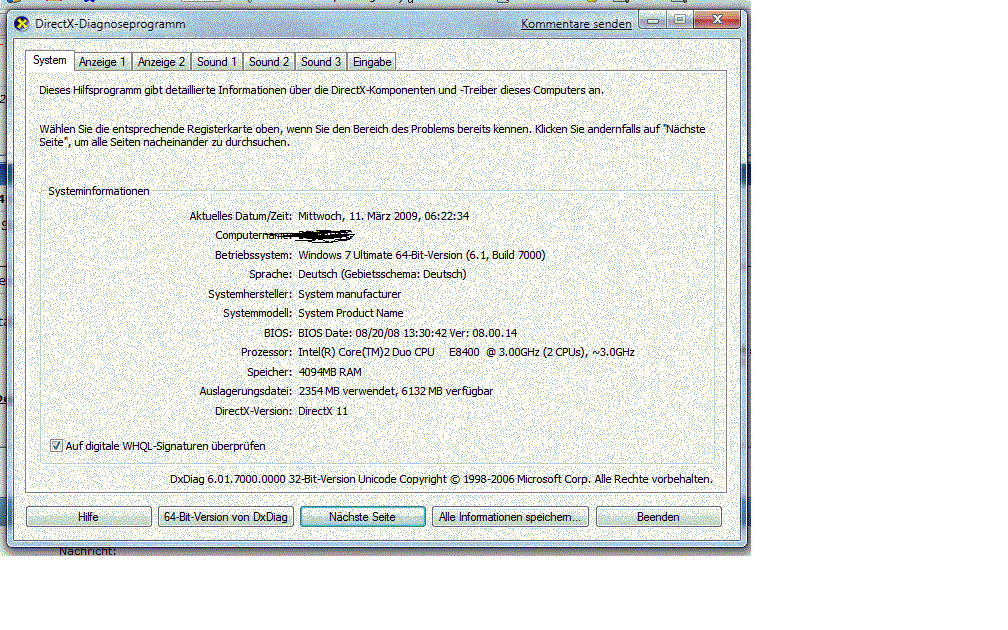The image size is (1008, 630).
Task: Open the Kommentare senden link
Action: (x=576, y=24)
